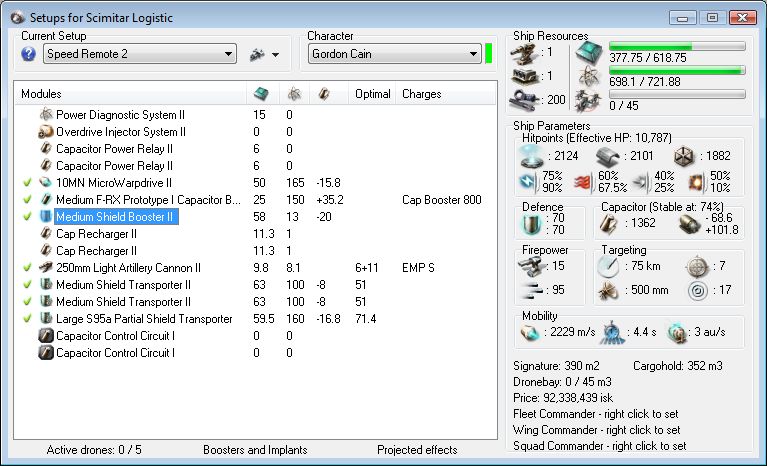Click the CPU usage bar 377.75 / 618.75
This screenshot has width=767, height=466.
[x=677, y=46]
